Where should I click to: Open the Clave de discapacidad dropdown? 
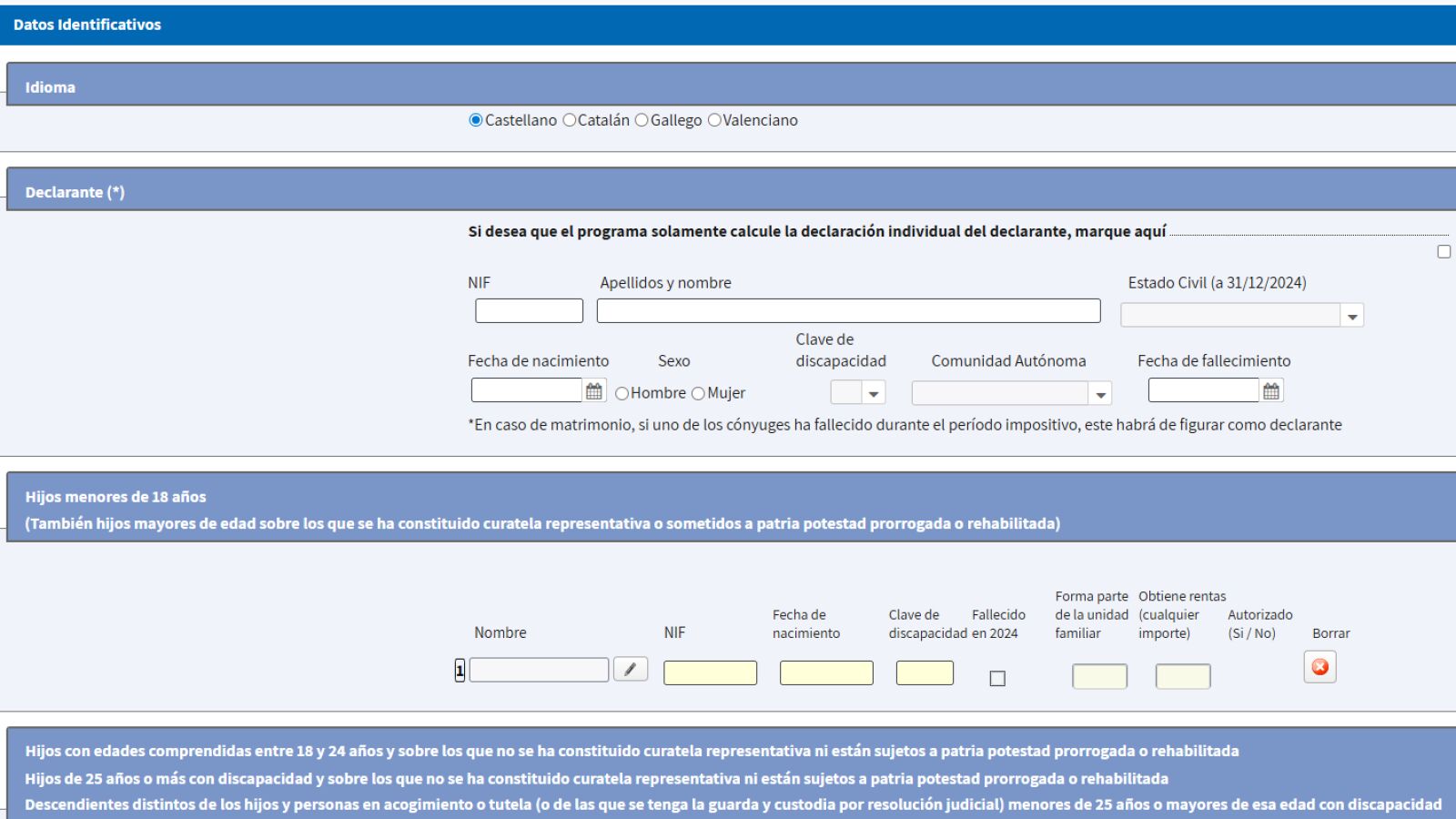(874, 393)
